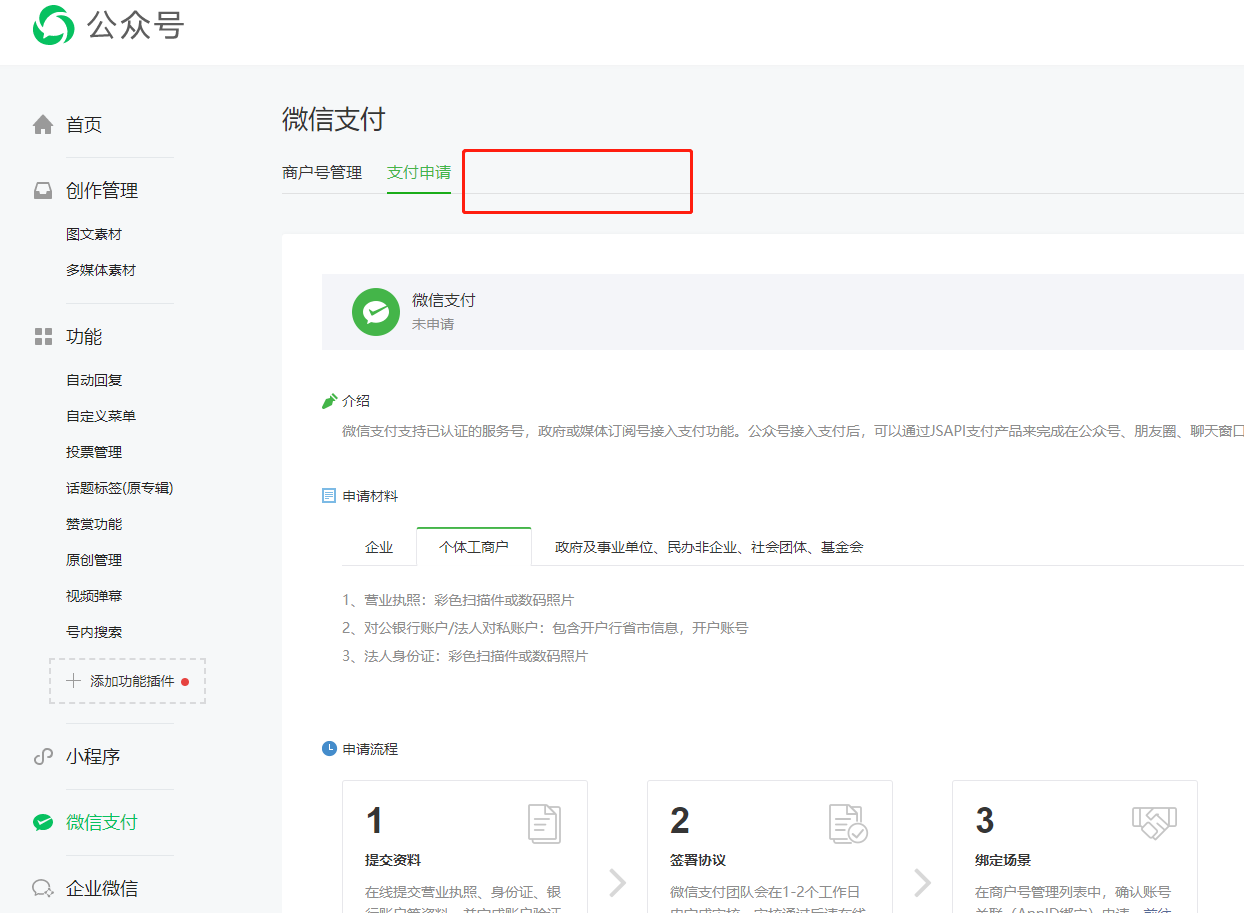Go to 投票管理

[x=94, y=452]
